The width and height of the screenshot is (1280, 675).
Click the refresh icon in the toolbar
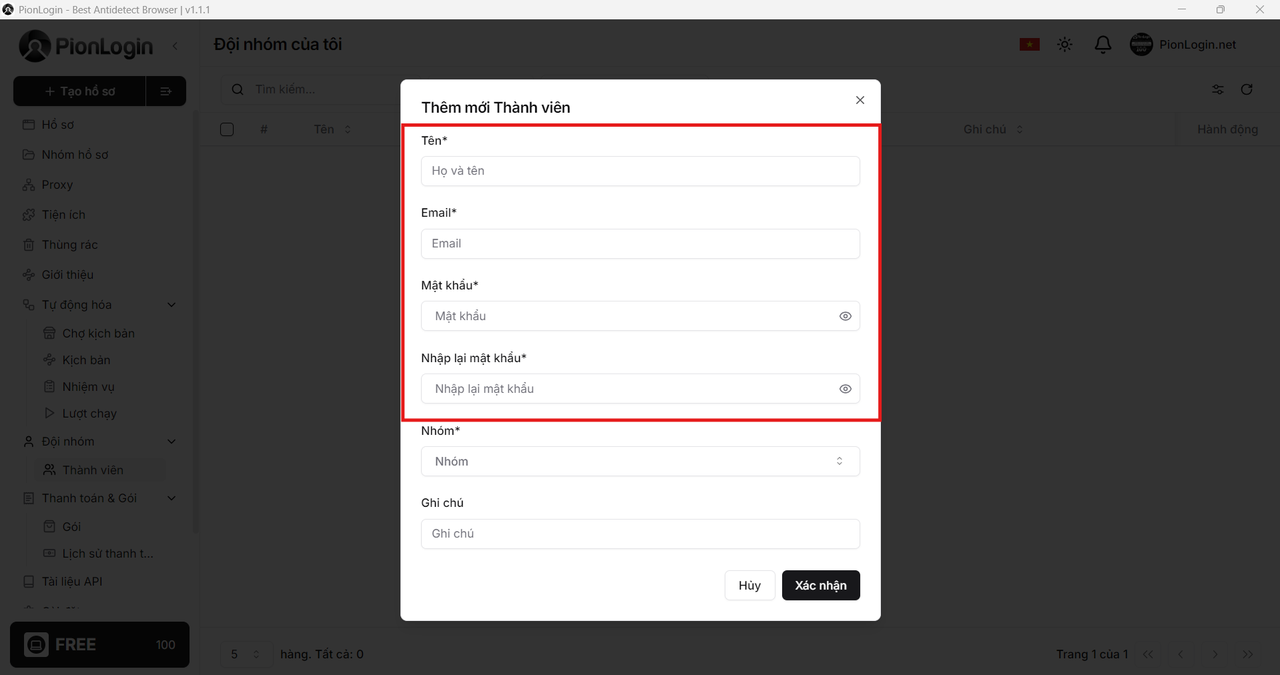(1247, 89)
